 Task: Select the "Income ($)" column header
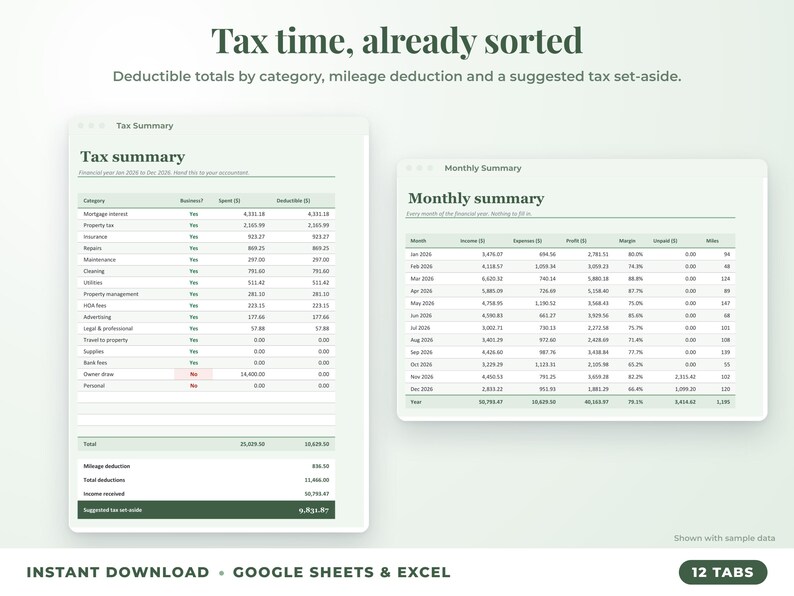(472, 241)
